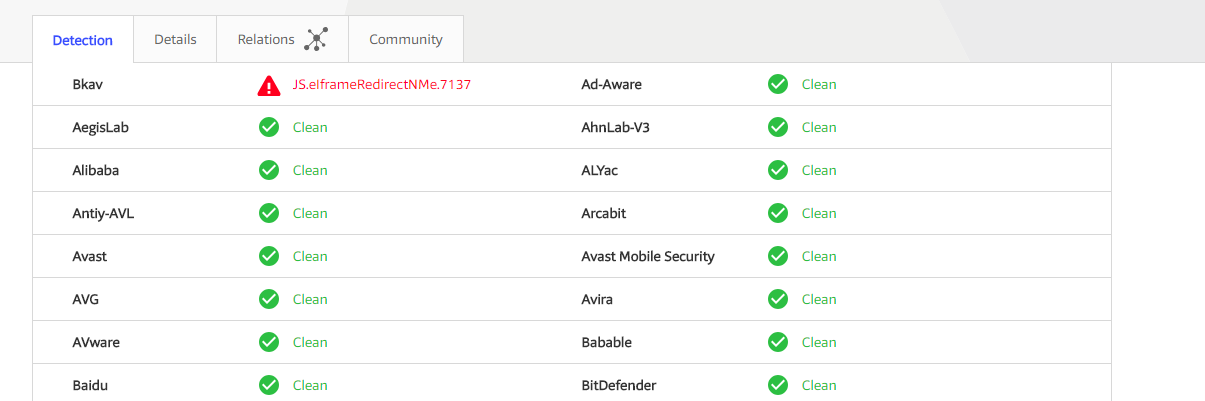Click the Babable engine name

607,342
